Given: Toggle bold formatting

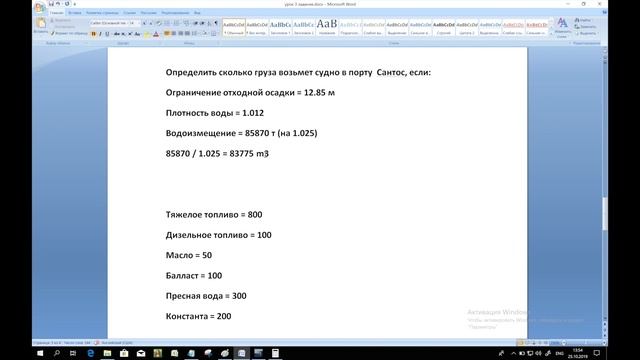Looking at the screenshot, I should (x=93, y=34).
